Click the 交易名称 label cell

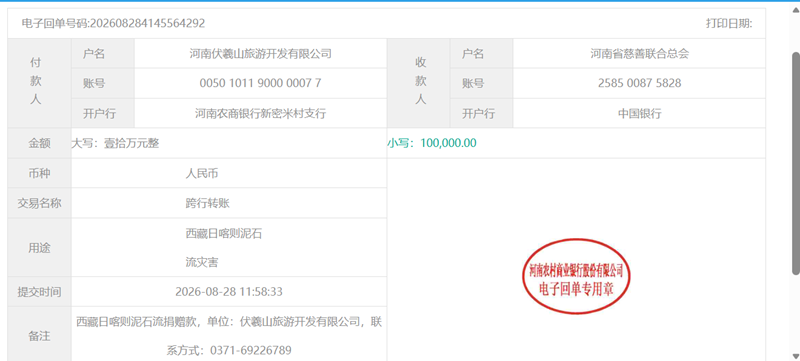tap(39, 203)
